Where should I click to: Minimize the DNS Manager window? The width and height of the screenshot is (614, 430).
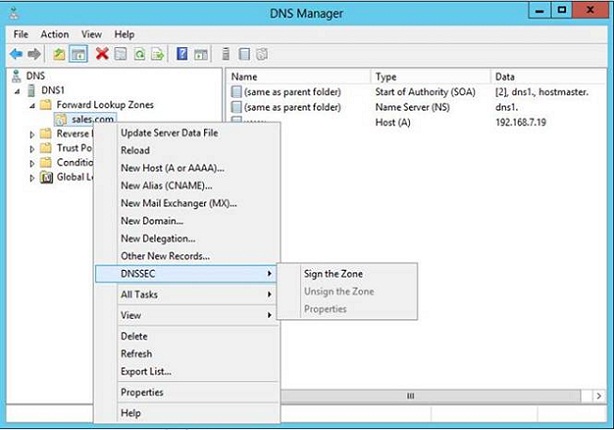pos(540,11)
